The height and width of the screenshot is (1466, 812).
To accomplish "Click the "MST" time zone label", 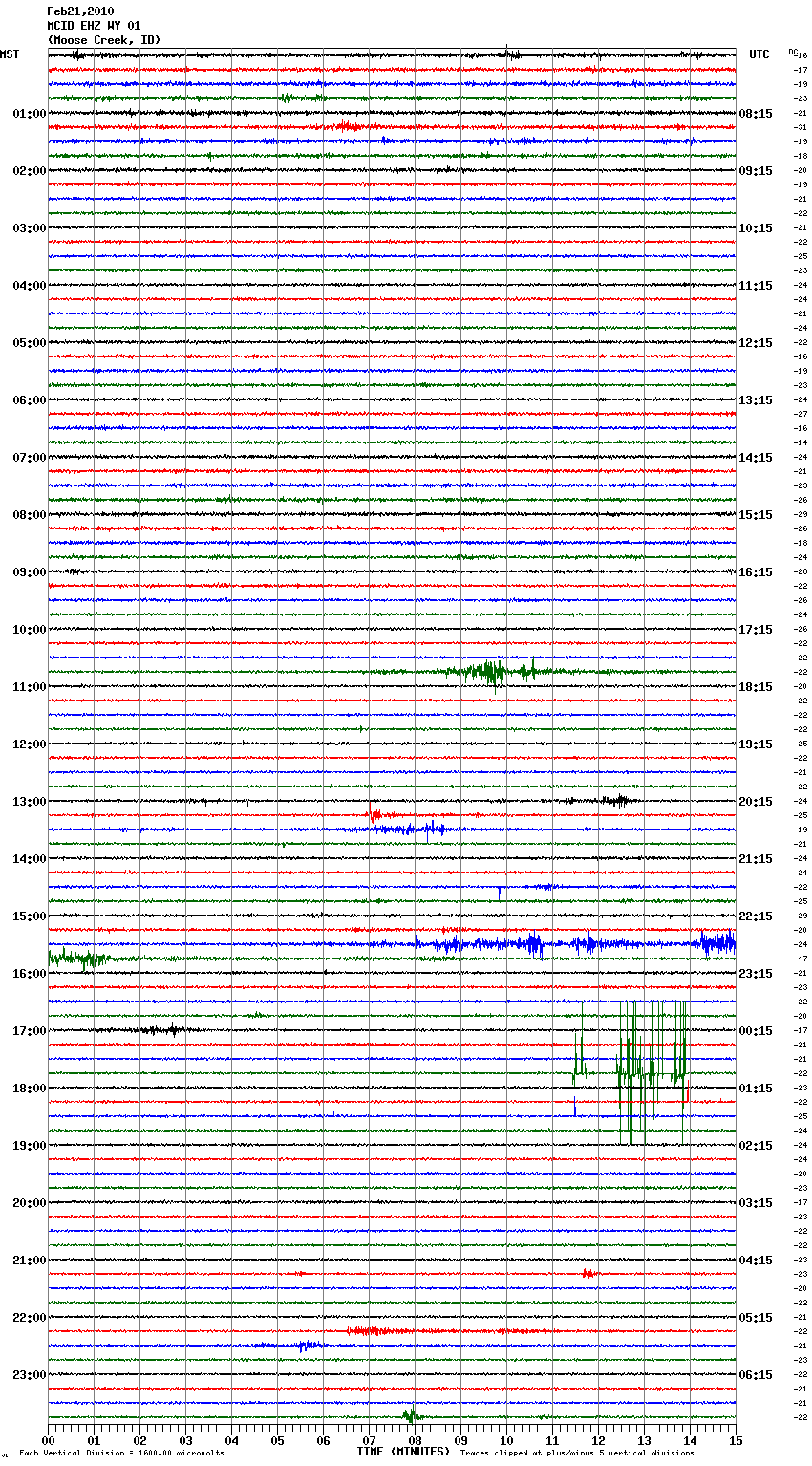I will click(x=10, y=54).
